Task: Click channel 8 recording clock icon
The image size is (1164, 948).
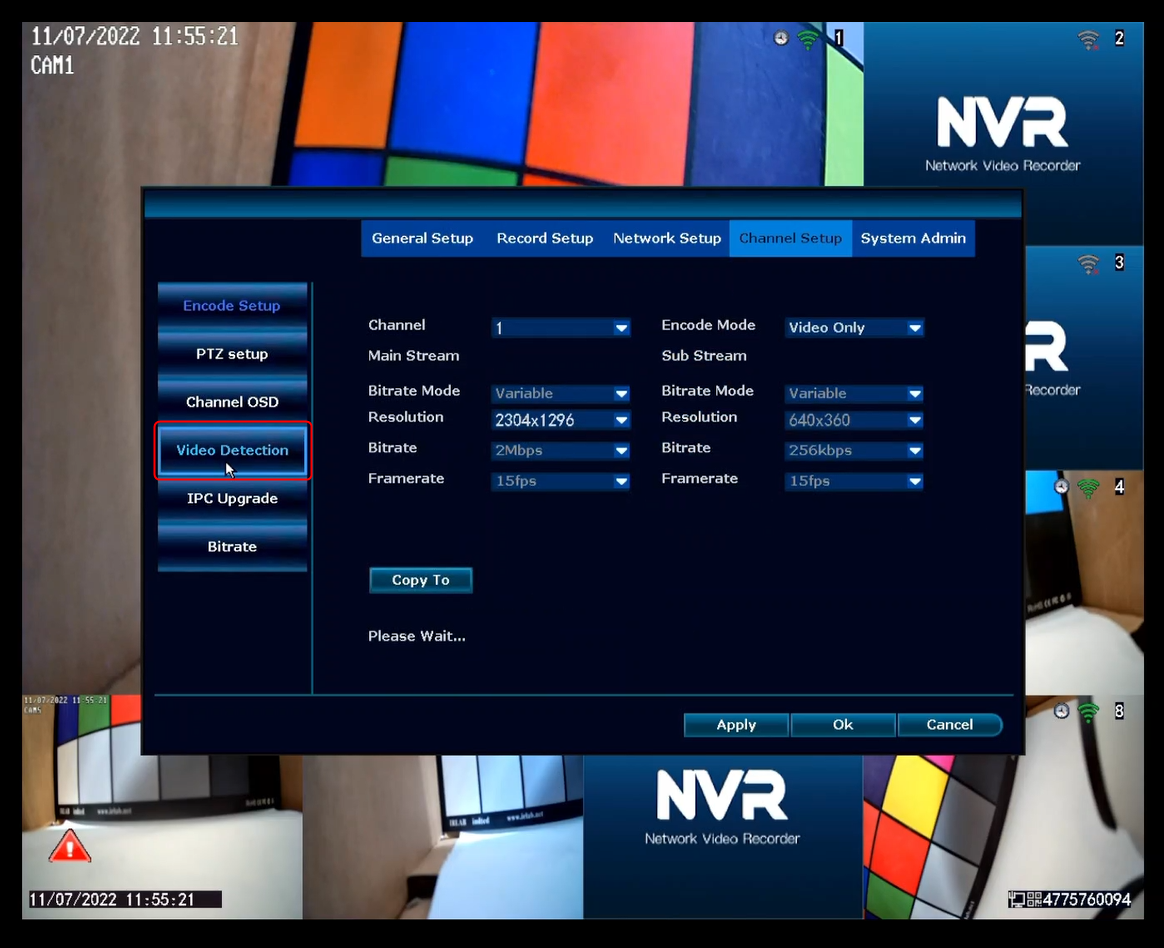Action: coord(1062,711)
